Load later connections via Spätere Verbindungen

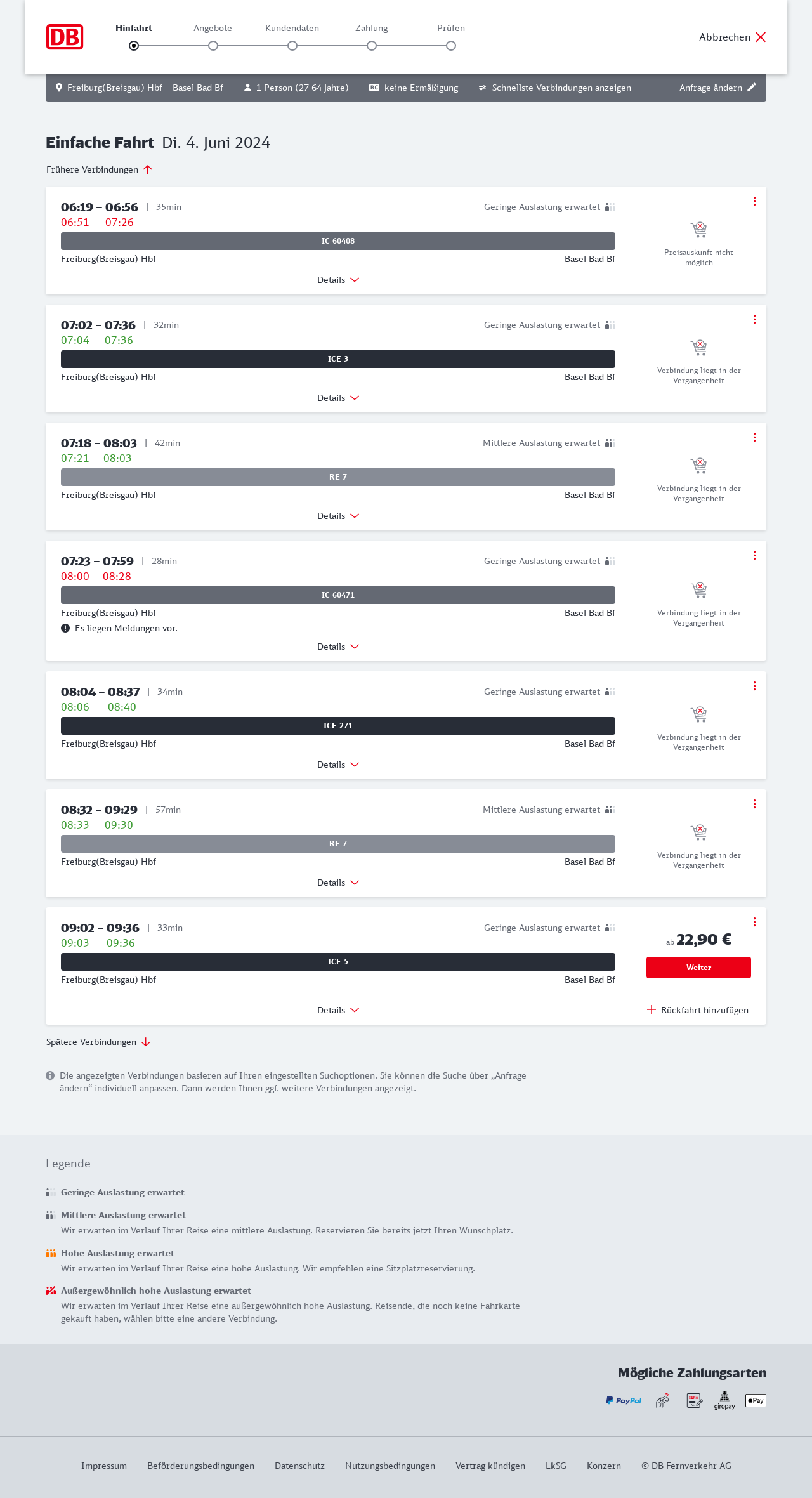[98, 1042]
